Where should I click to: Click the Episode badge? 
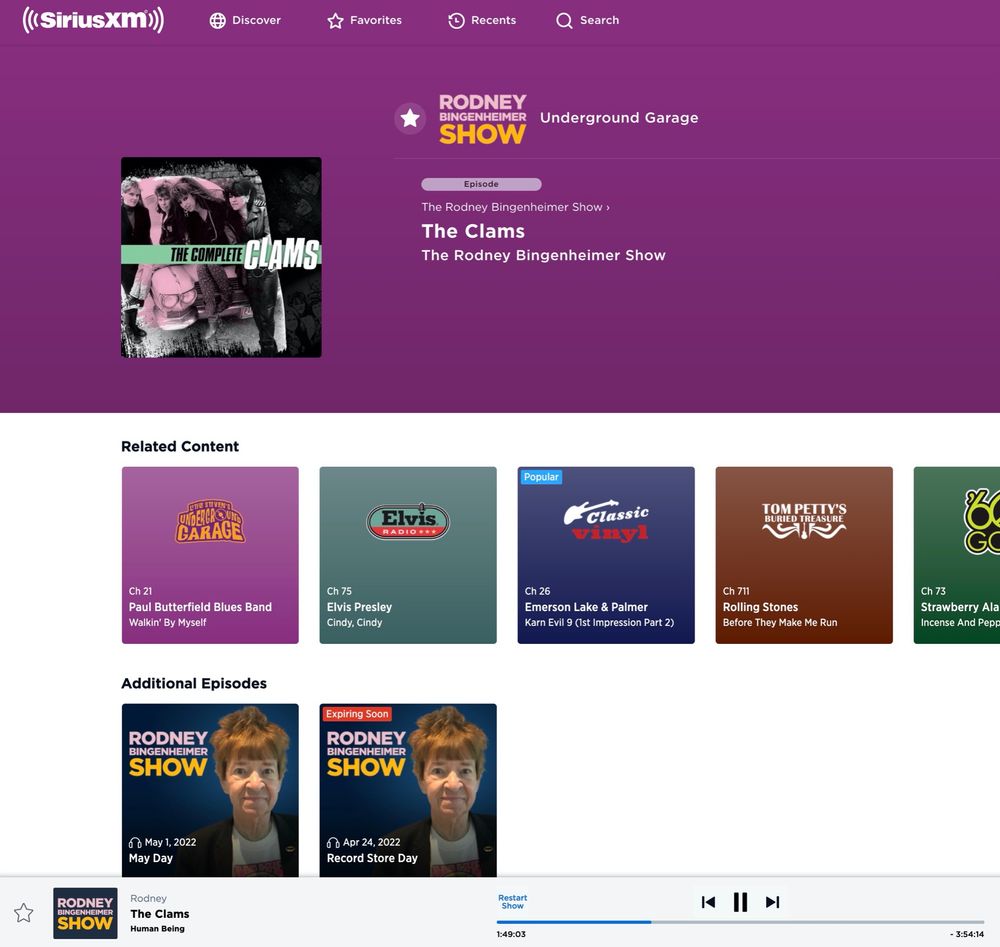click(x=482, y=184)
